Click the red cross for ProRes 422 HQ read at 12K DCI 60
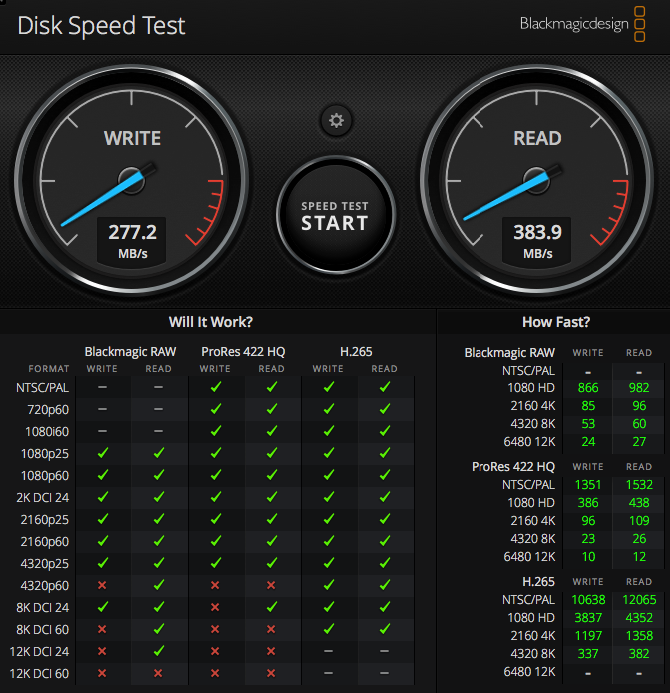670x693 pixels. pyautogui.click(x=271, y=673)
